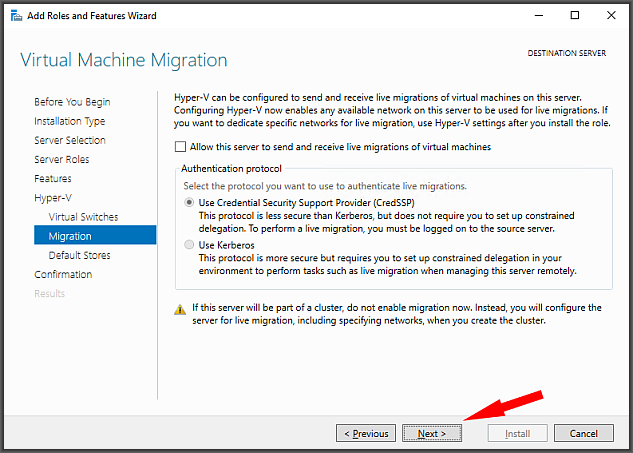
Task: Cancel the wizard
Action: tap(584, 433)
